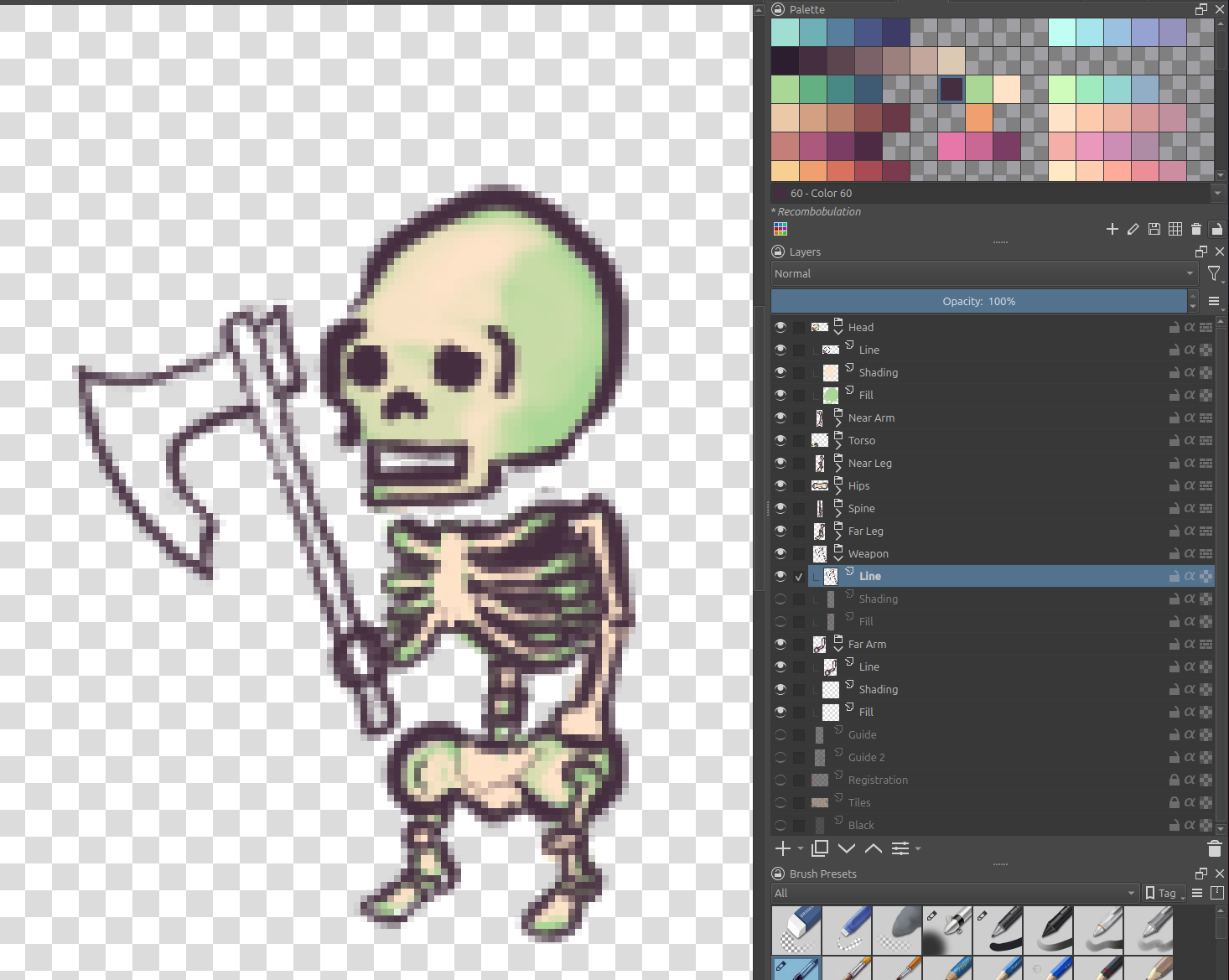Image resolution: width=1229 pixels, height=980 pixels.
Task: Click the edit color pencil icon in Palette
Action: click(1133, 229)
